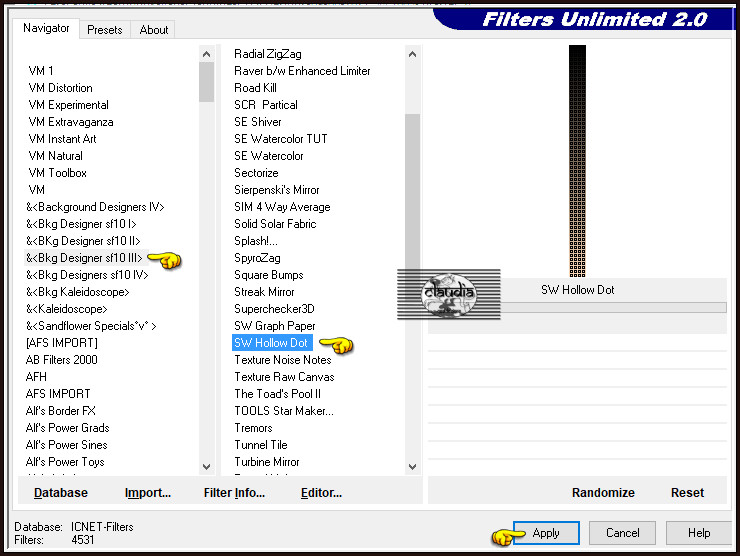The image size is (740, 556).
Task: Choose the Splash!... filter
Action: 256,241
